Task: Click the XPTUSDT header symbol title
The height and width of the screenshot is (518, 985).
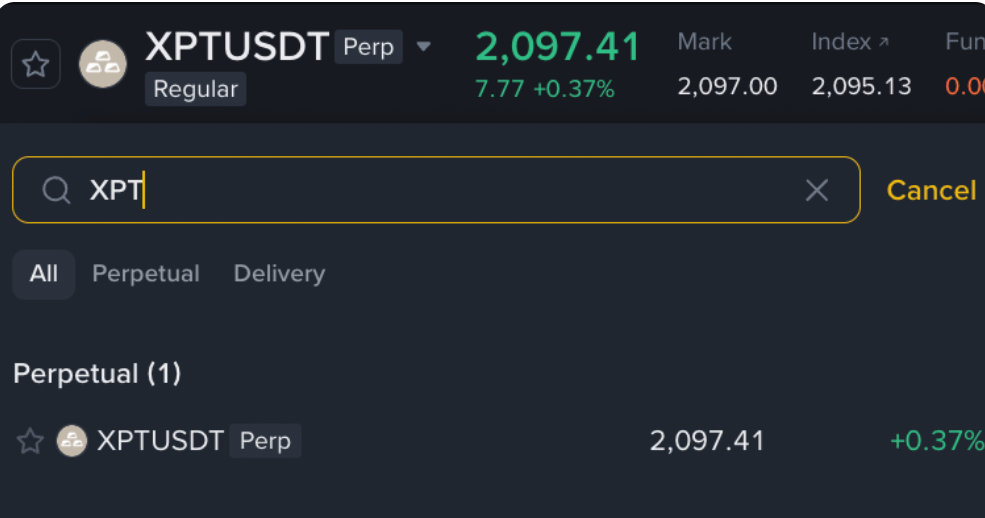Action: tap(237, 47)
